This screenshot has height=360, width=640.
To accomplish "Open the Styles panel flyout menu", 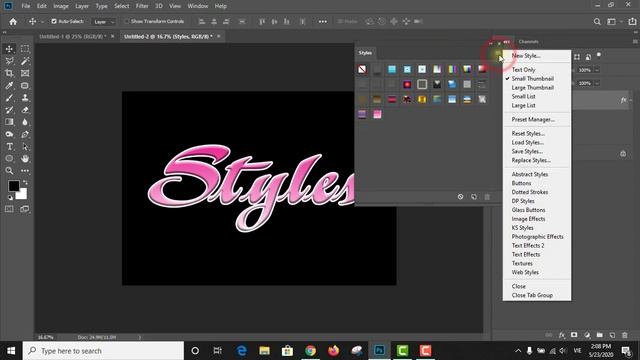I will click(498, 54).
